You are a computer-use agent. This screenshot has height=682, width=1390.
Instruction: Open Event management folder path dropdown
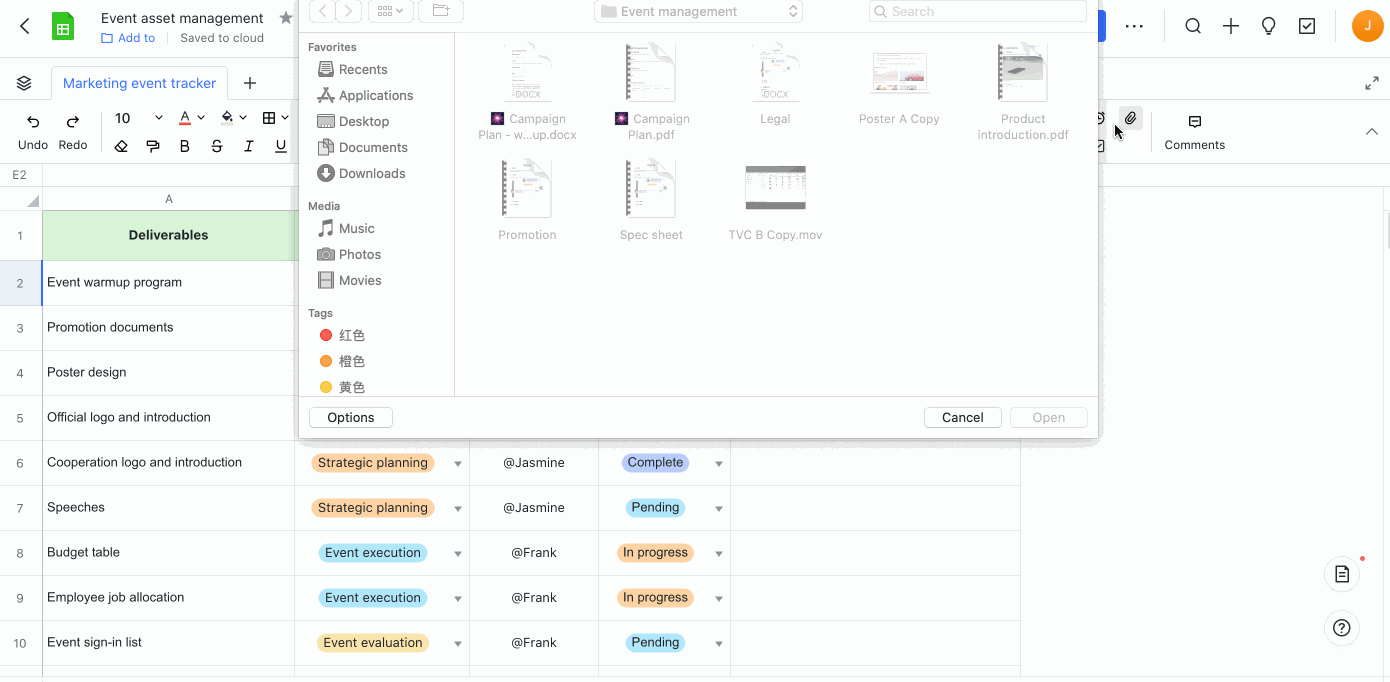pos(698,12)
